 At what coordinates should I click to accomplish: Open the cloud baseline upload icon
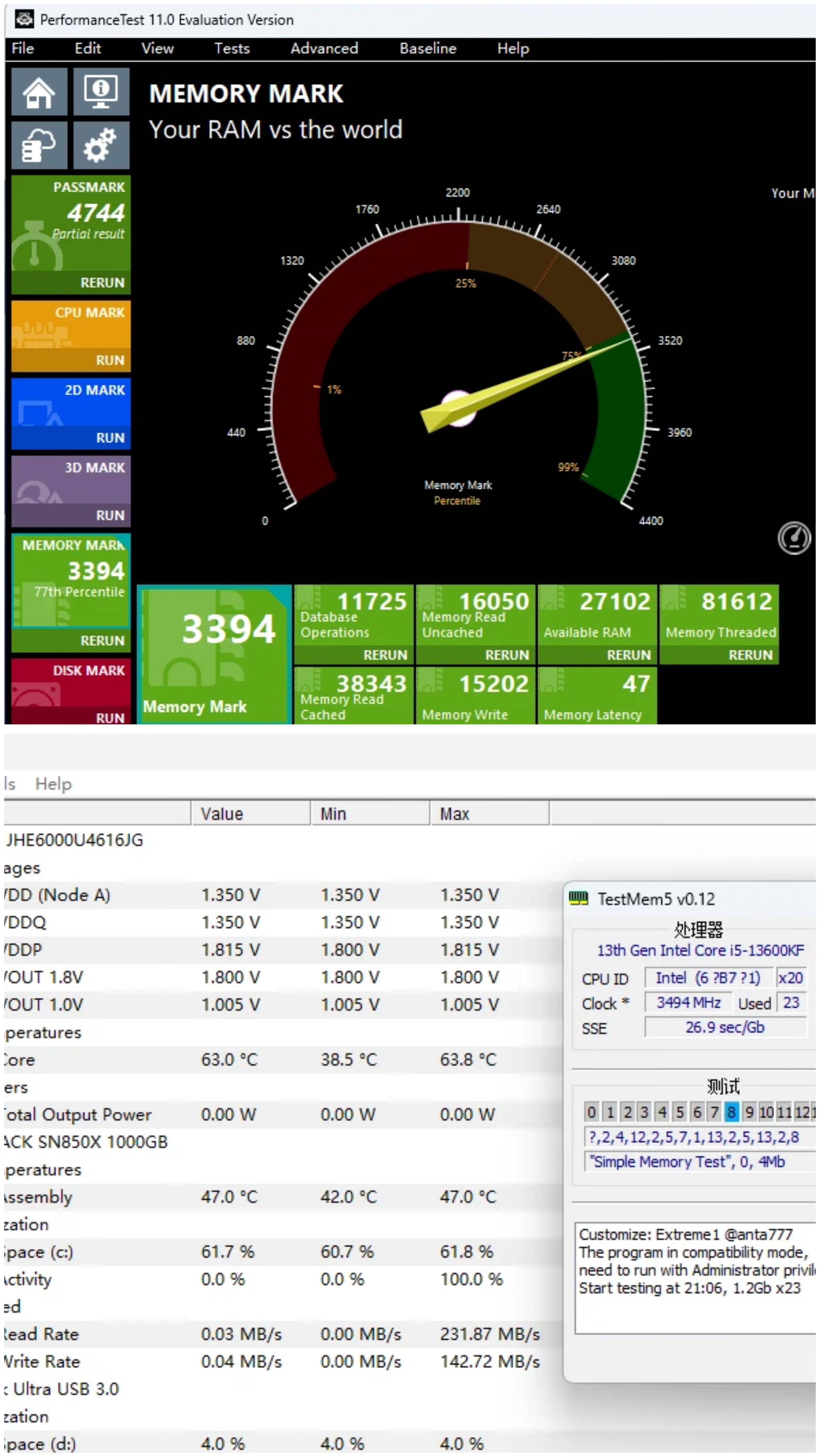click(39, 145)
